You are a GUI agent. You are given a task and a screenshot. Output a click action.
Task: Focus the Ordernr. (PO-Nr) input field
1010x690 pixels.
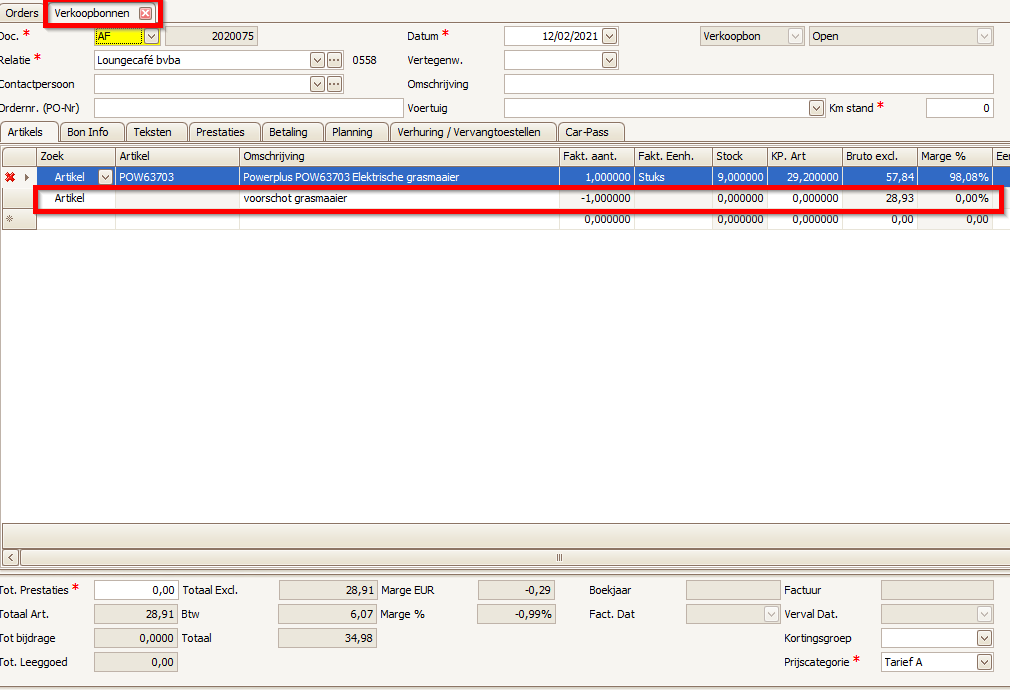point(249,108)
